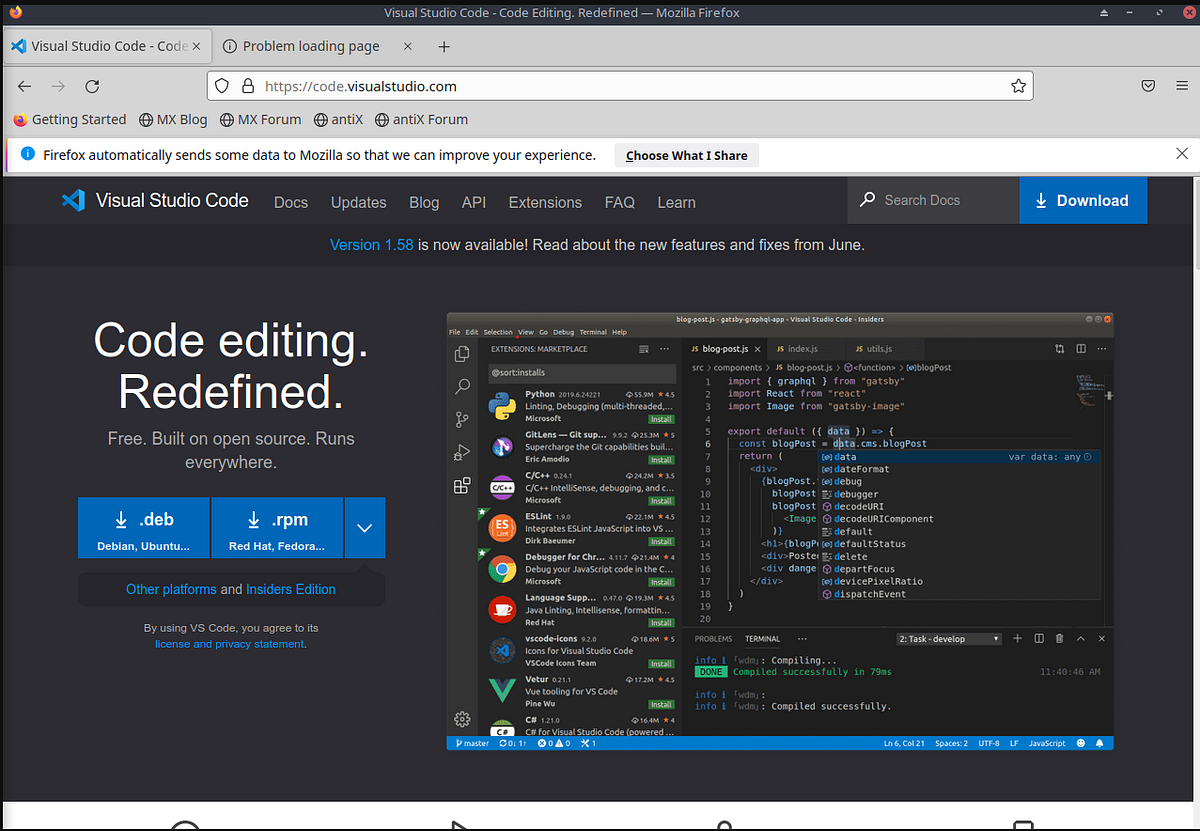Click the blue Download button

1083,200
